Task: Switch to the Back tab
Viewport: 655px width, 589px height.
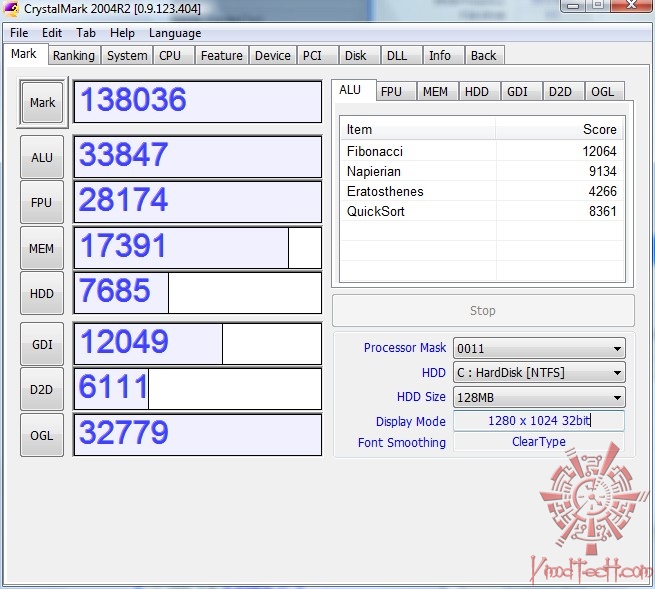Action: click(x=484, y=55)
